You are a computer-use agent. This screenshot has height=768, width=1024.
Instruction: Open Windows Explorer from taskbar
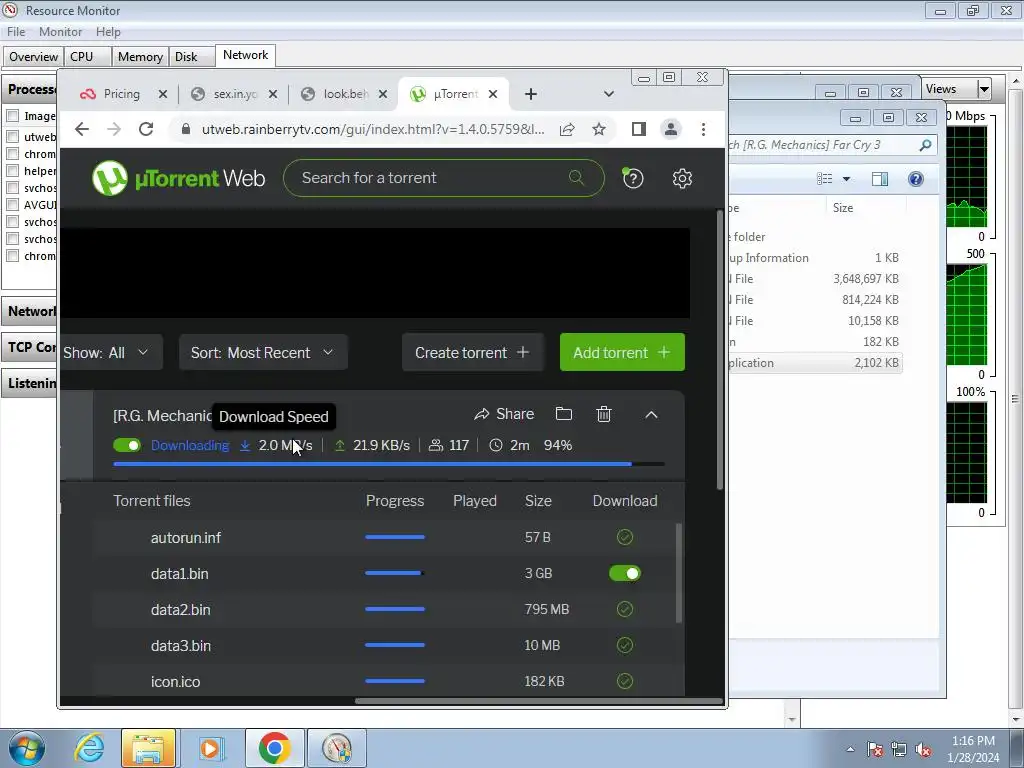pos(148,748)
